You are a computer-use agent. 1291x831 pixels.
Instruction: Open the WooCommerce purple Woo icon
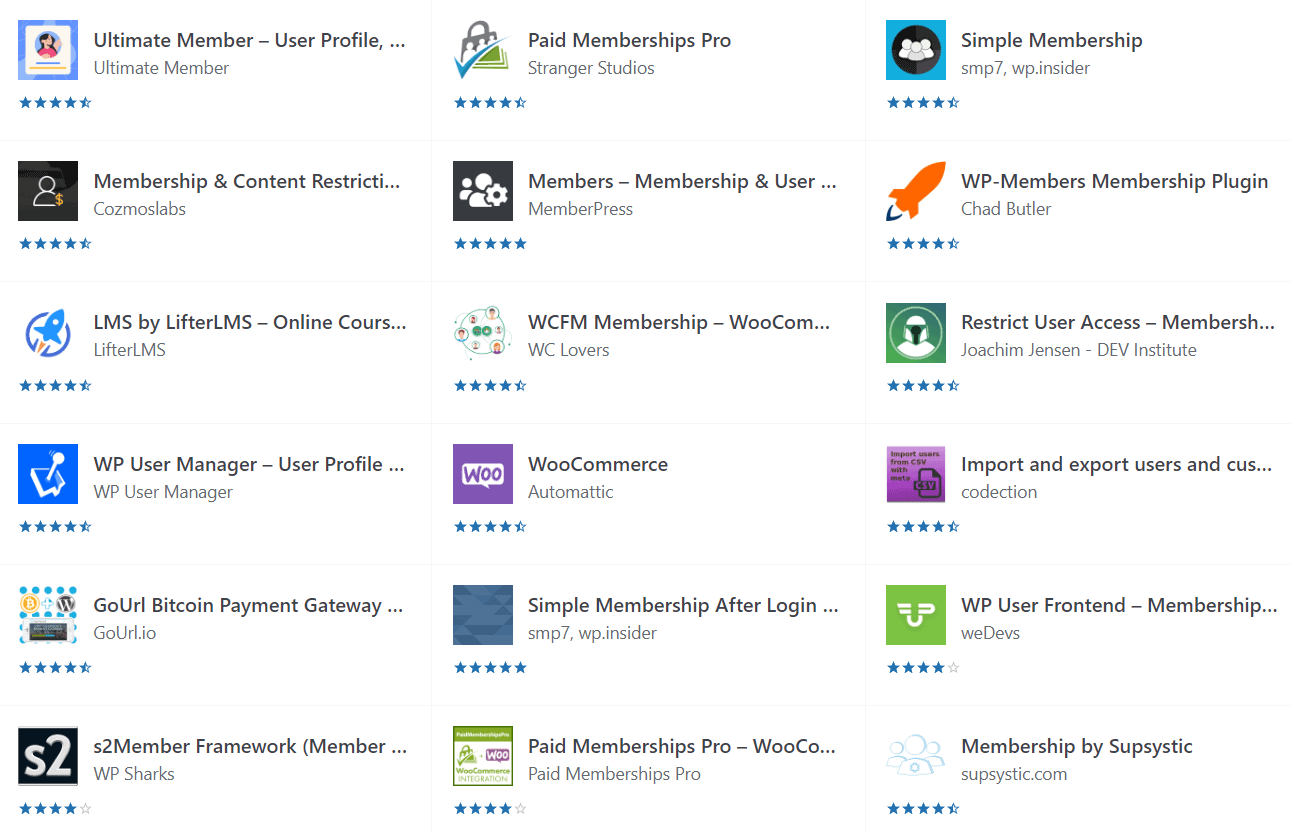point(483,474)
